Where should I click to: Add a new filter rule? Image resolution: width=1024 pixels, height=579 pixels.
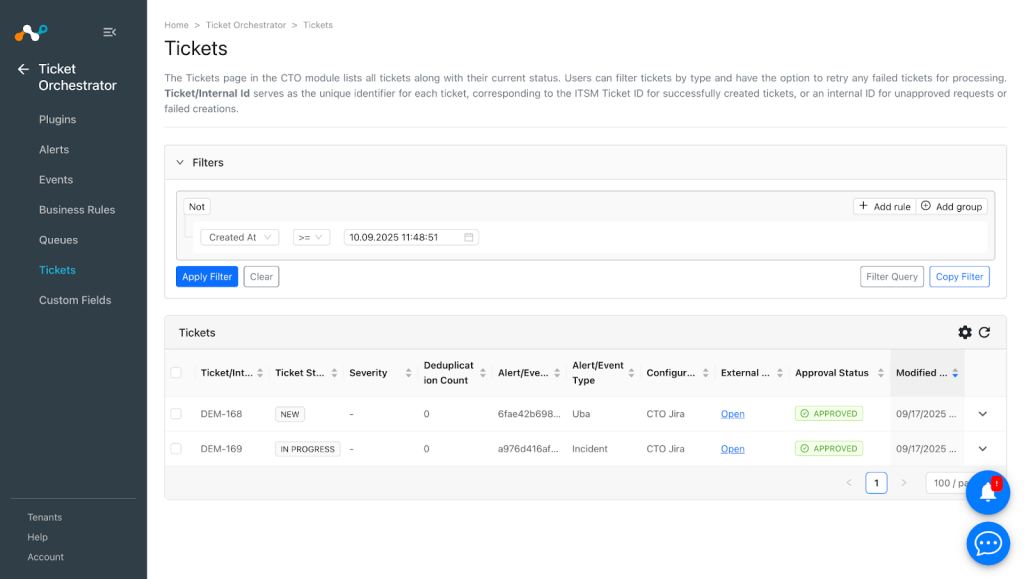[884, 206]
